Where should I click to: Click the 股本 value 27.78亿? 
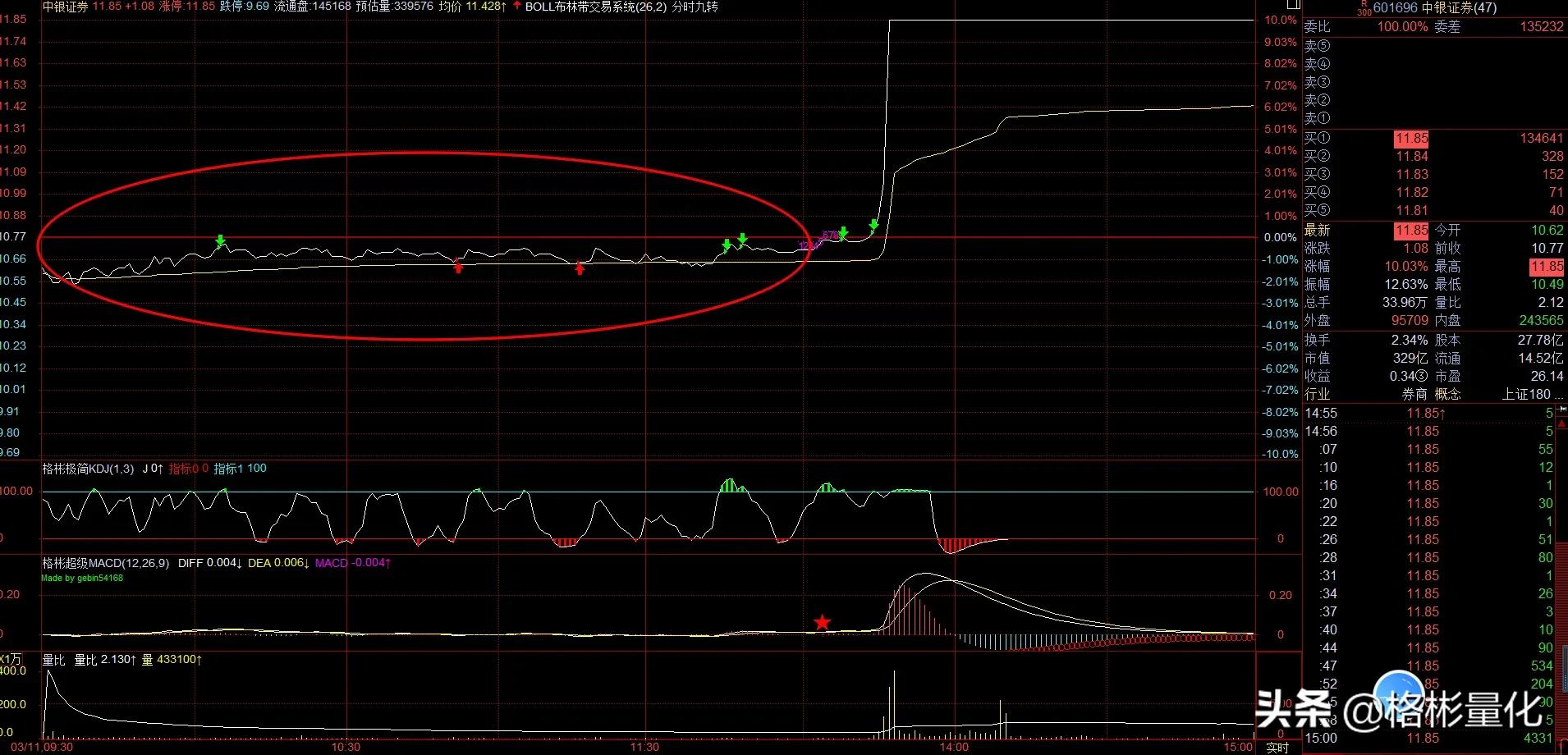(x=1541, y=340)
